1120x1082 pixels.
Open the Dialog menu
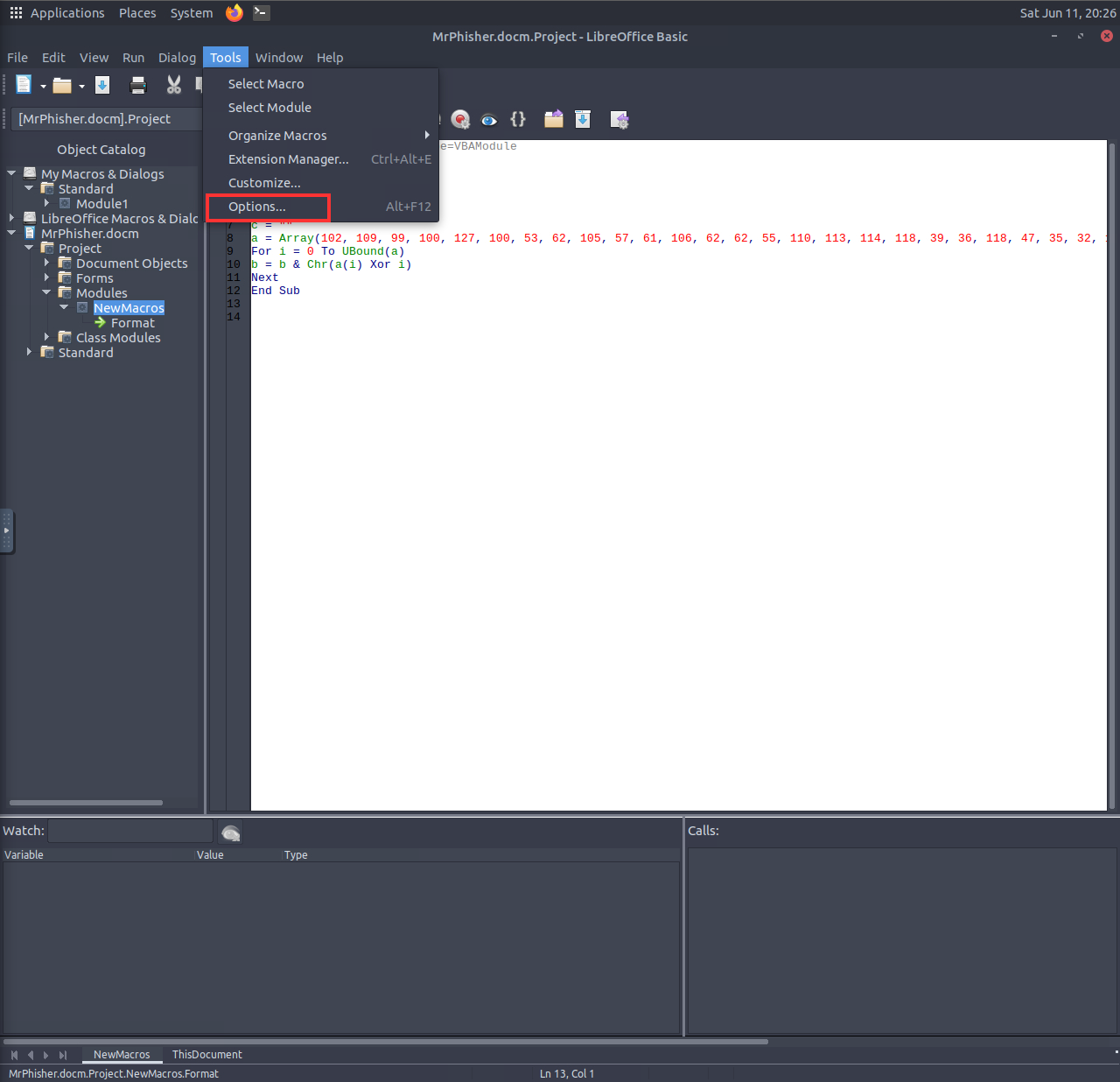pos(177,58)
